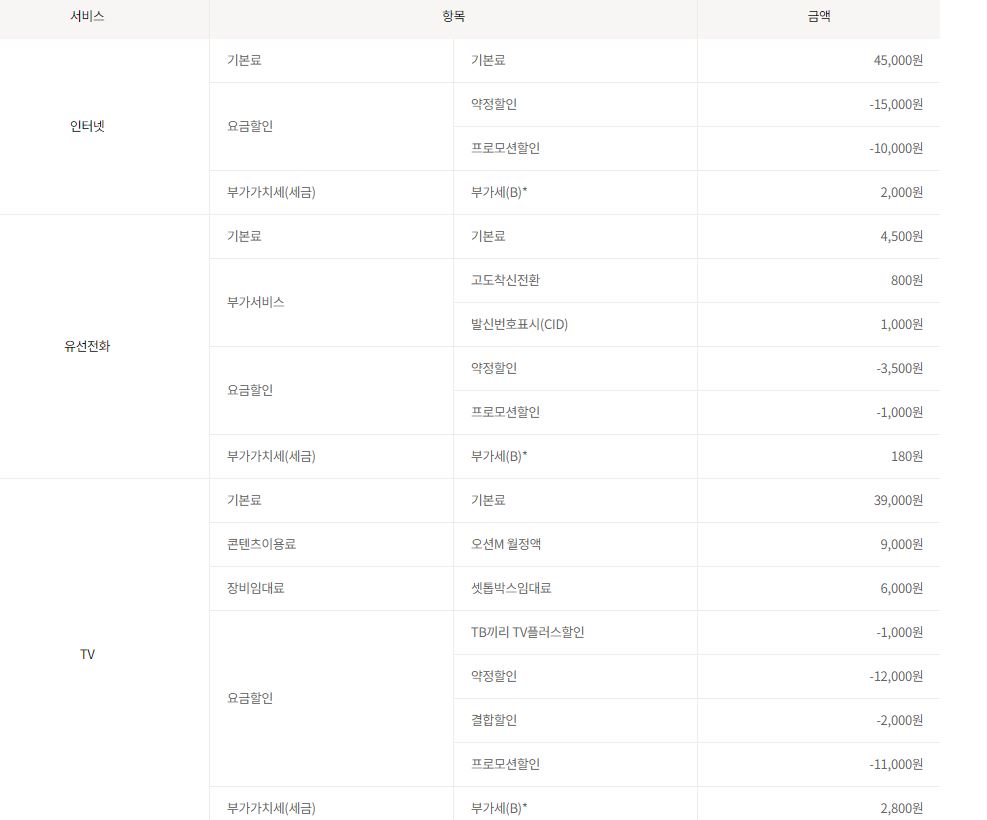
Task: Click the 부가서비스 category cell
Action: pyautogui.click(x=255, y=302)
